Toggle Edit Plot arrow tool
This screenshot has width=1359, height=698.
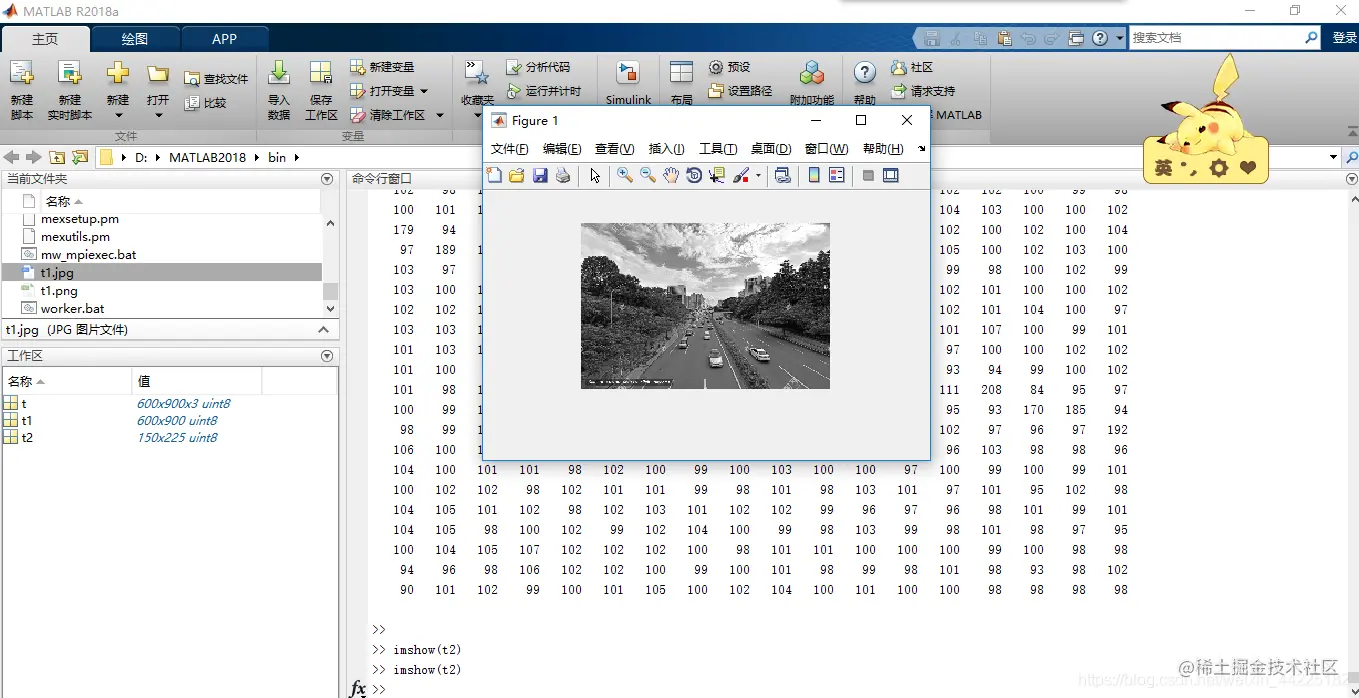[595, 176]
